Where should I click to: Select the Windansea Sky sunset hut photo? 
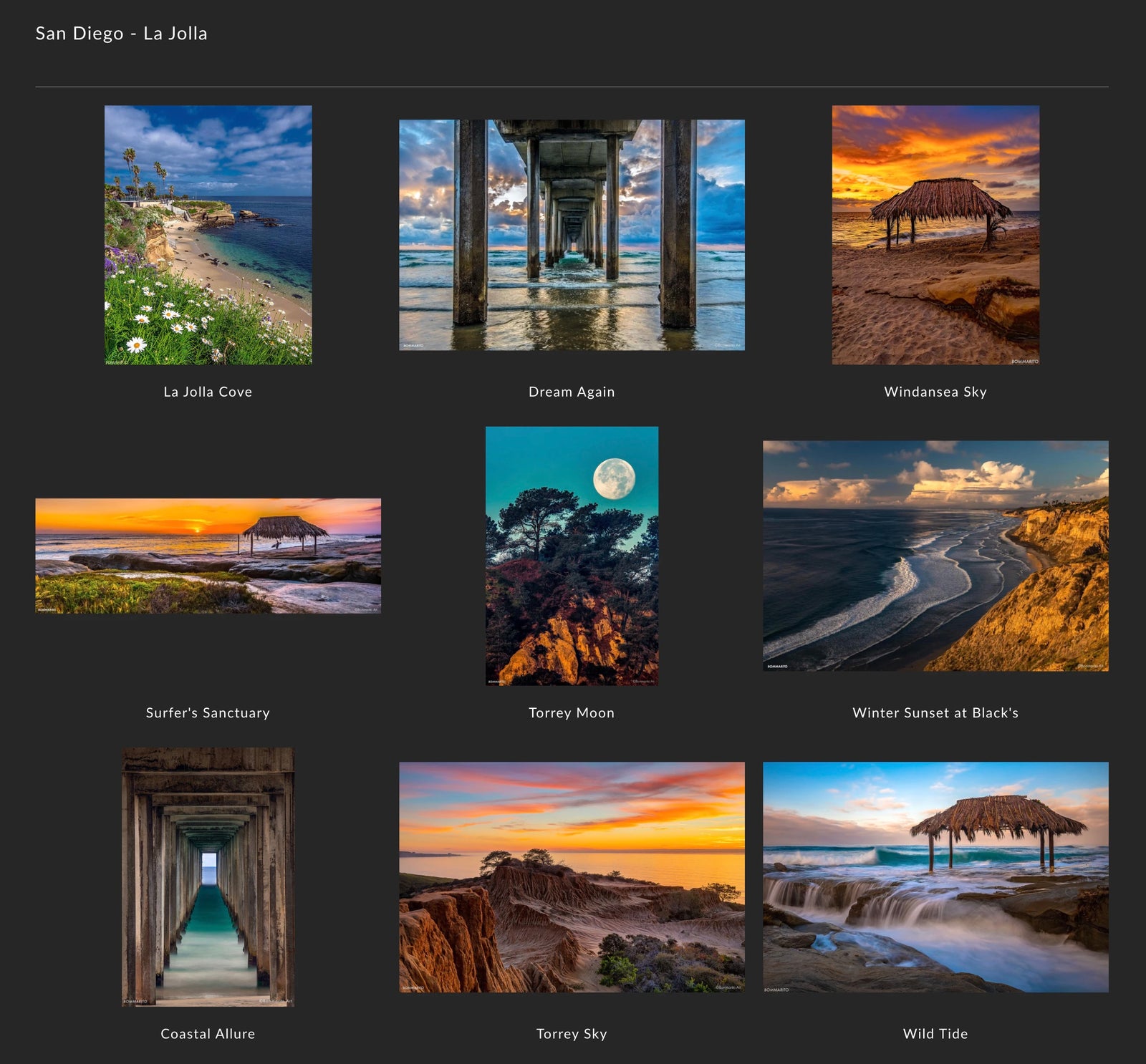click(x=935, y=235)
